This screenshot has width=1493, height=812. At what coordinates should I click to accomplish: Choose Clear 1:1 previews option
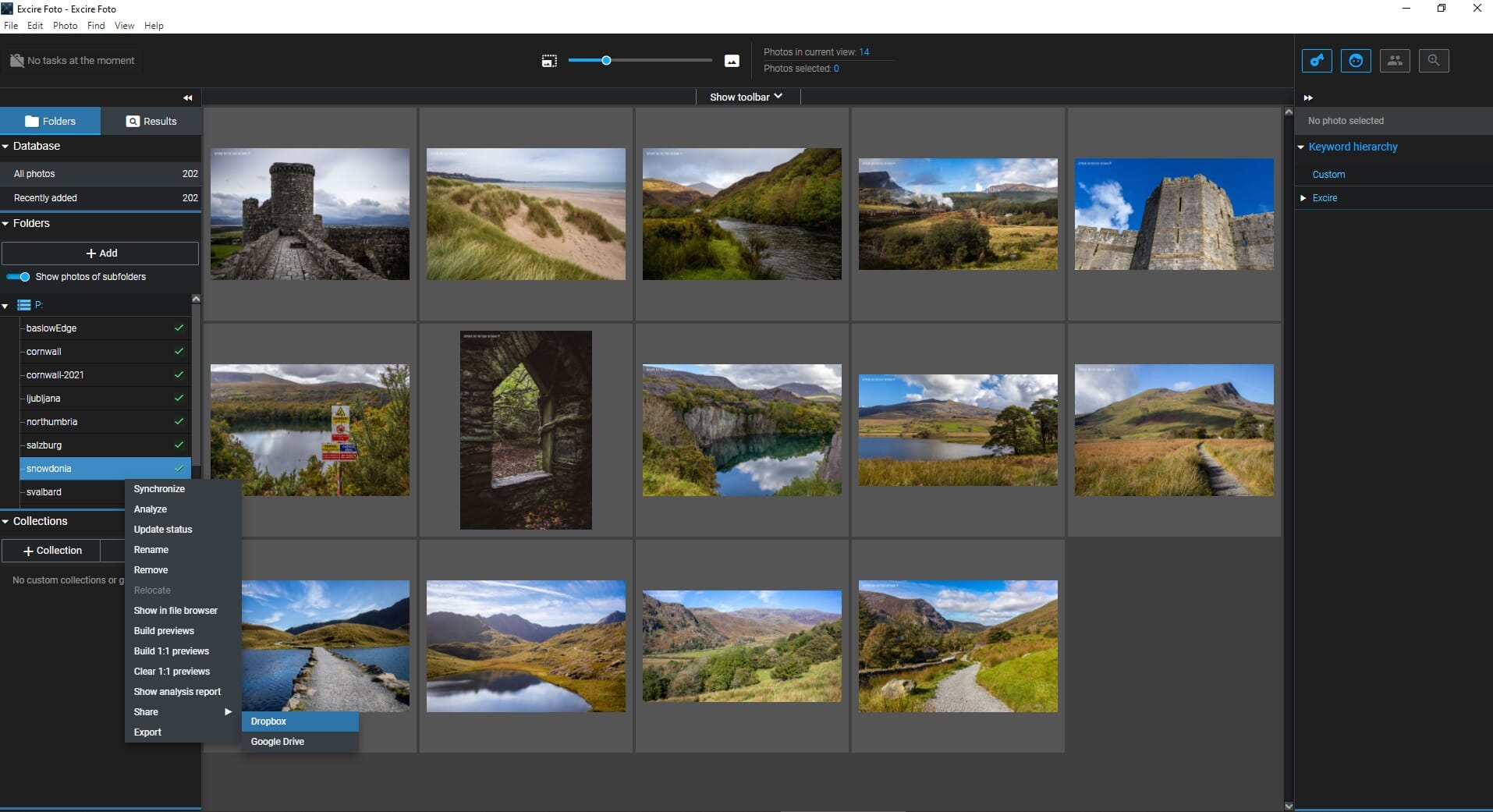click(183, 671)
